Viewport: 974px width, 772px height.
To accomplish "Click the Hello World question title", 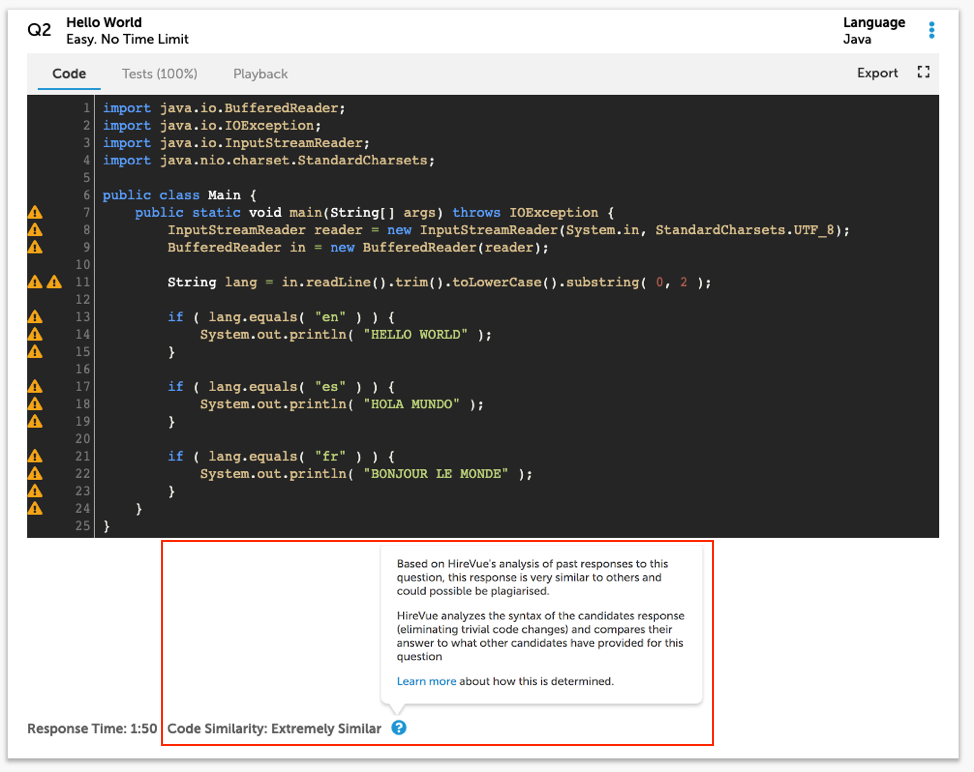I will 104,22.
